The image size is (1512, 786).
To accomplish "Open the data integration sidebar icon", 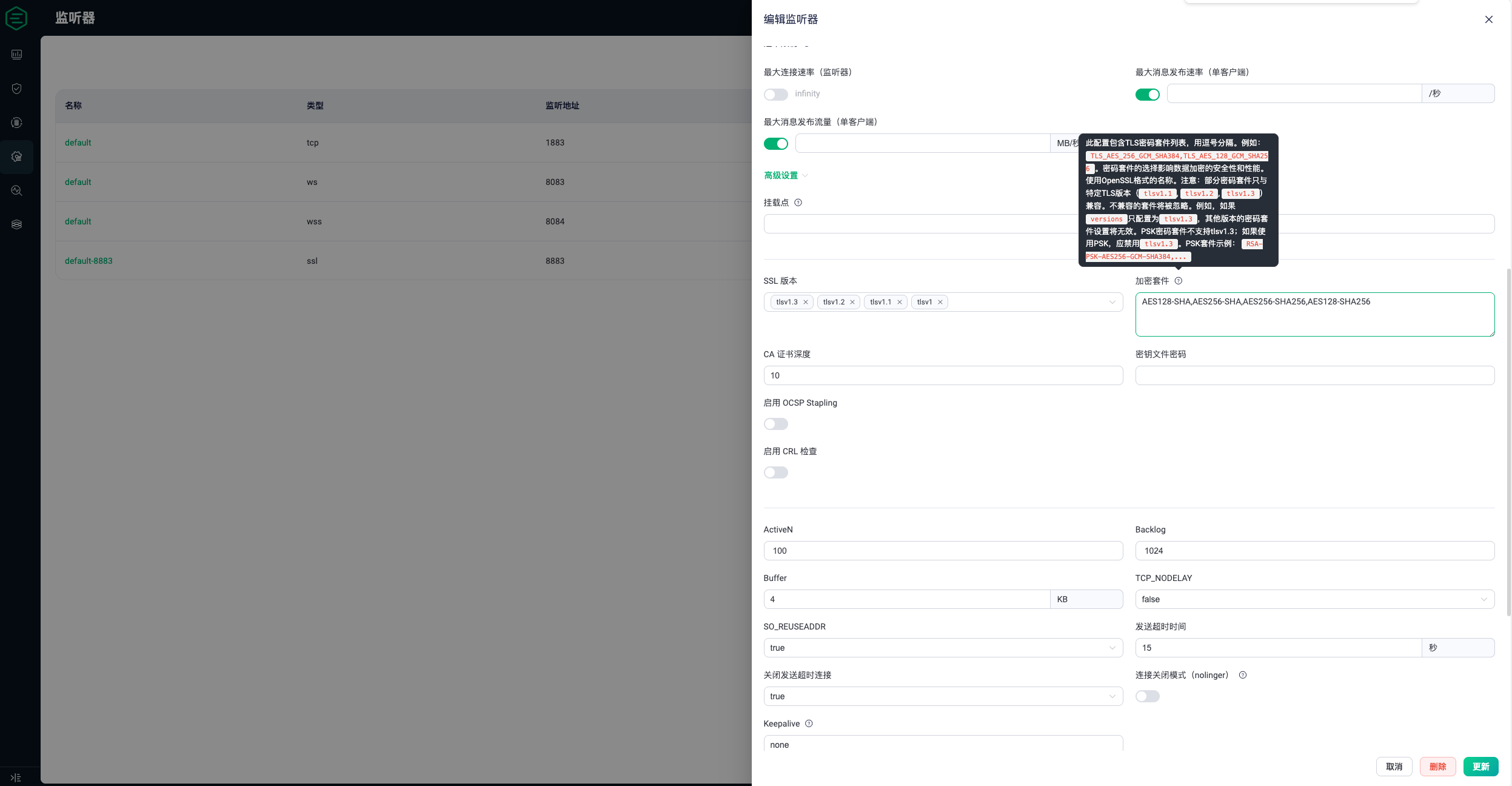I will pyautogui.click(x=17, y=123).
